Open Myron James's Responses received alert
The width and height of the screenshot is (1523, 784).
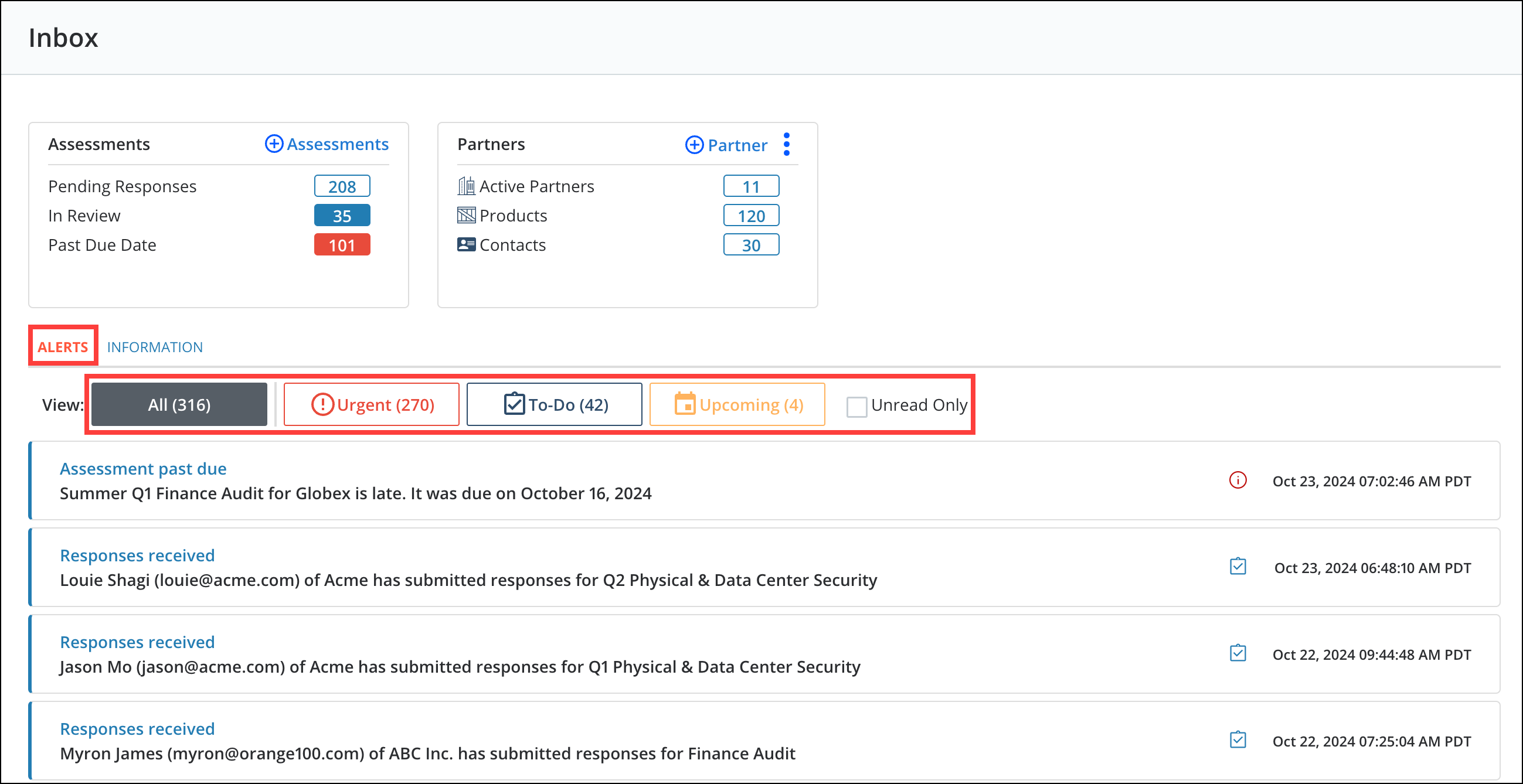tap(137, 728)
